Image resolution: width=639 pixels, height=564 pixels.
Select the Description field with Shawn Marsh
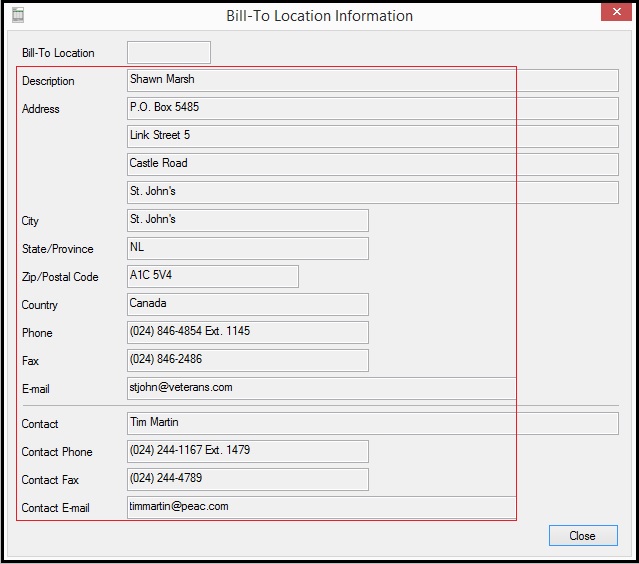click(x=372, y=80)
